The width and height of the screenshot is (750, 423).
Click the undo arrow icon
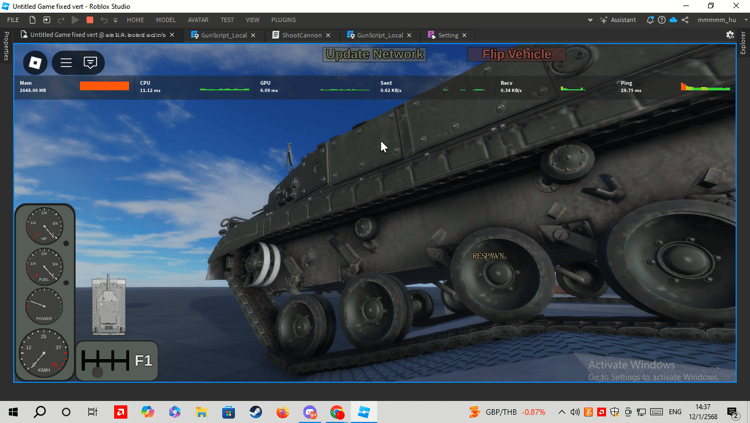[104, 20]
